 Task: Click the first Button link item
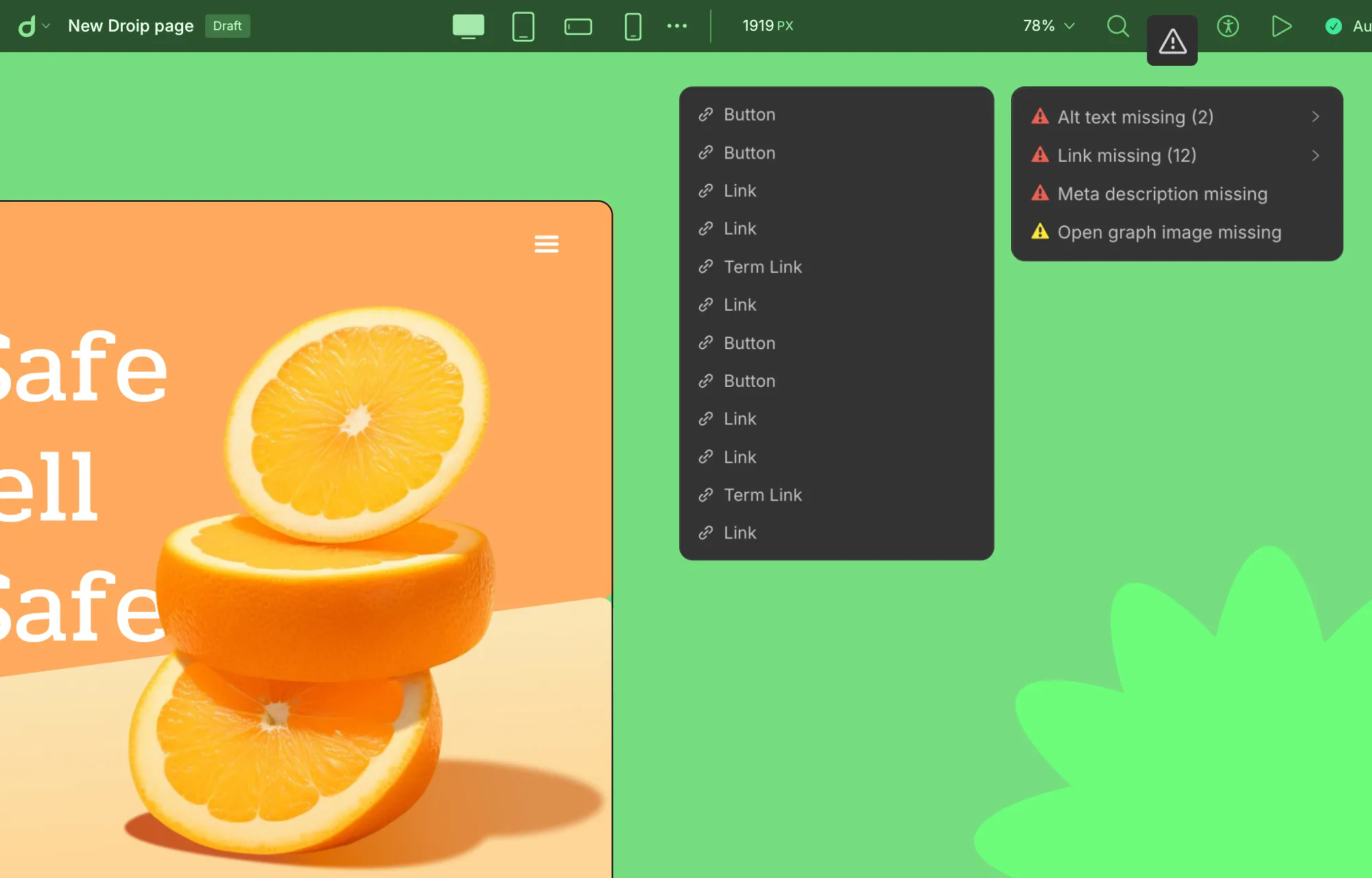pyautogui.click(x=749, y=115)
